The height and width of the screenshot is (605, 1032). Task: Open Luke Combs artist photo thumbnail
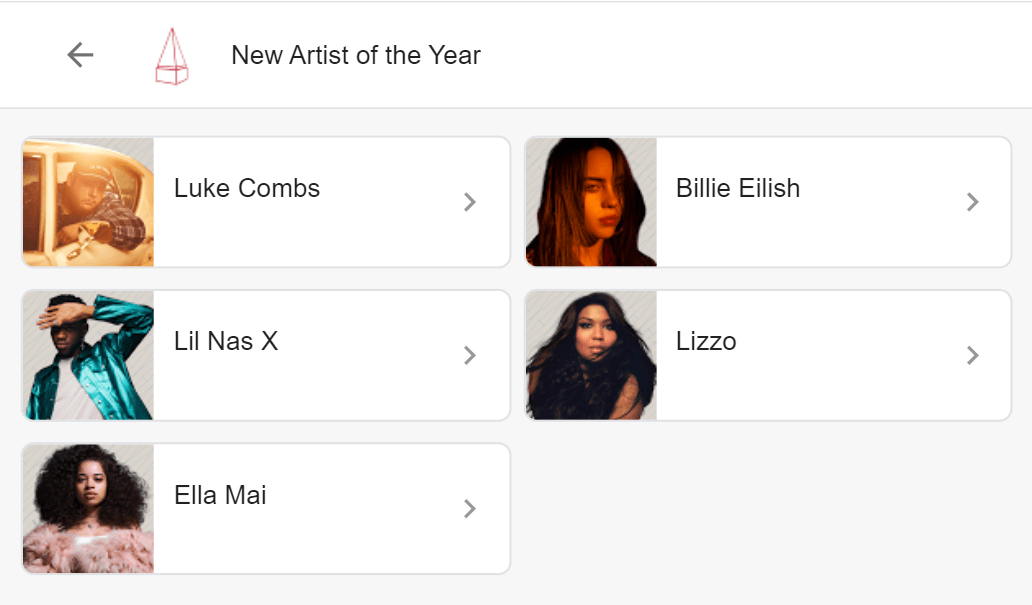pos(89,202)
